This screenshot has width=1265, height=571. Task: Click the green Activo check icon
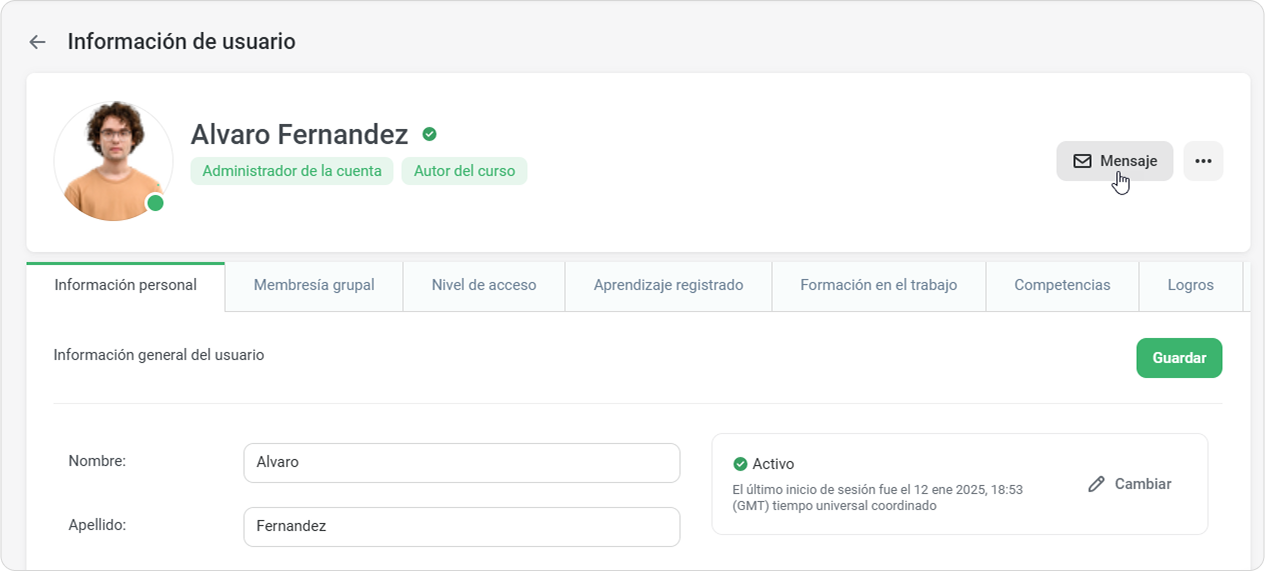pyautogui.click(x=740, y=464)
